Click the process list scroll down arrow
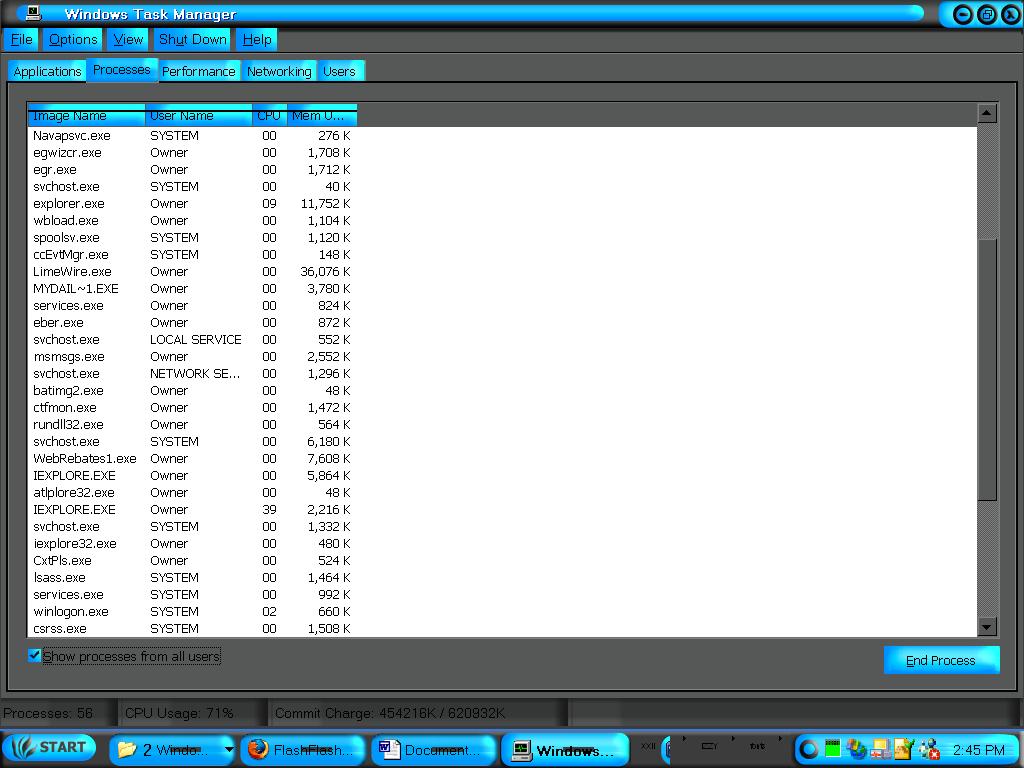The height and width of the screenshot is (768, 1024). pyautogui.click(x=987, y=627)
